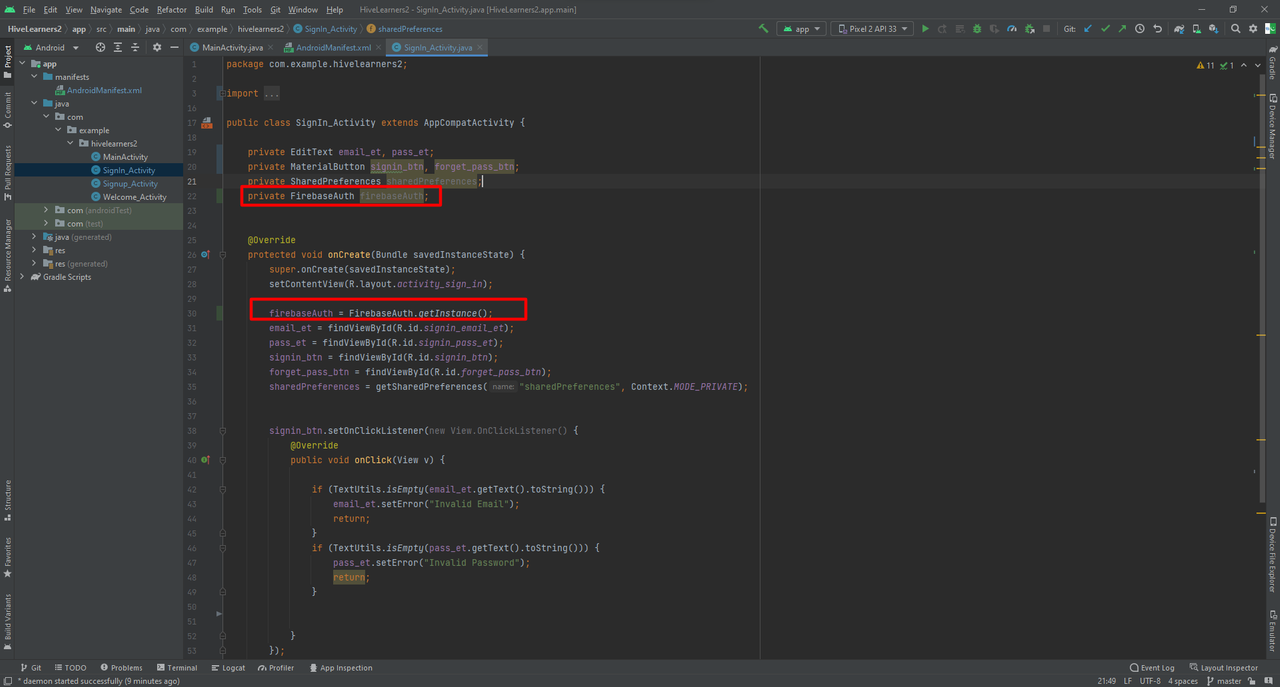Open Signup_Activity in the project tree

click(130, 184)
